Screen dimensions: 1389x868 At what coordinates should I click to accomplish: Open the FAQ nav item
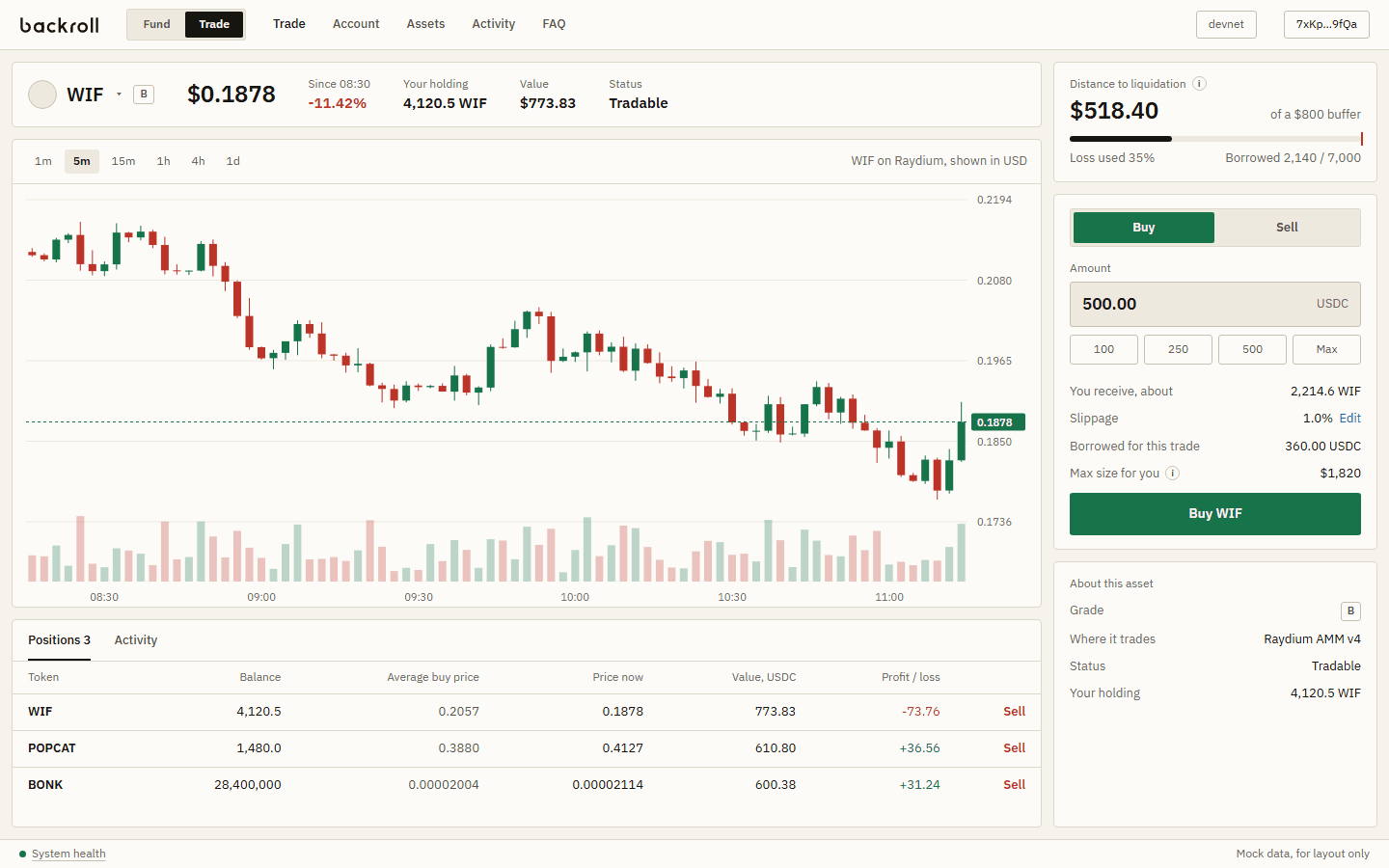(554, 24)
